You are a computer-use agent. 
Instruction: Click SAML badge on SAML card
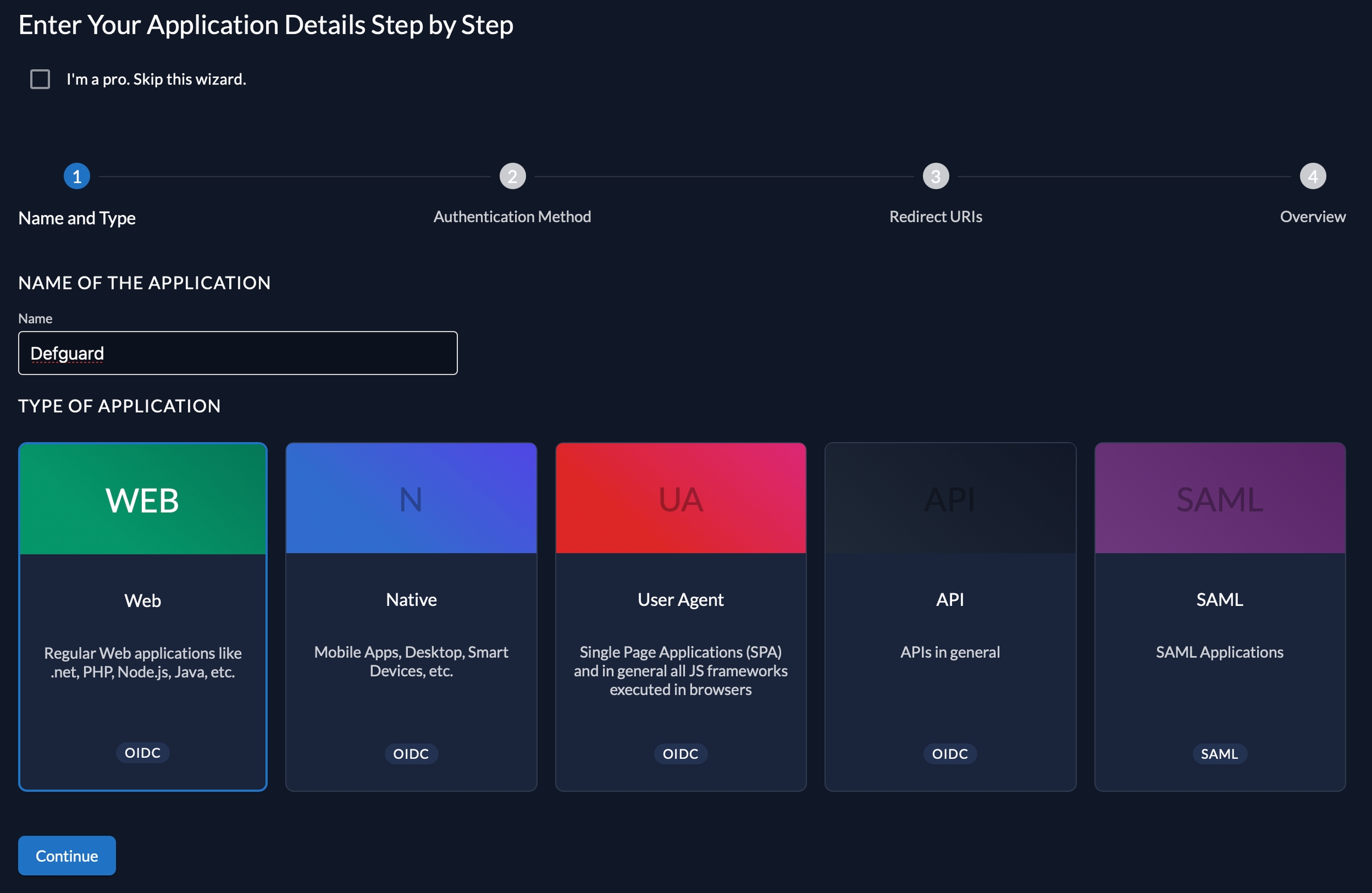tap(1219, 754)
